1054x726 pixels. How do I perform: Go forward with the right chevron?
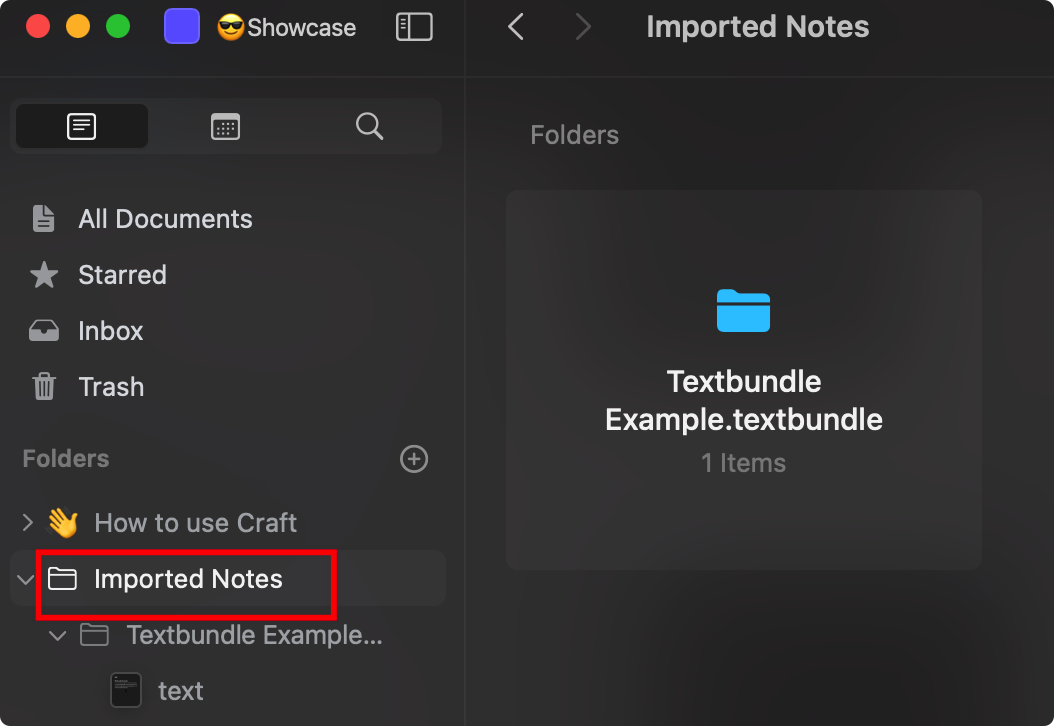(x=583, y=27)
